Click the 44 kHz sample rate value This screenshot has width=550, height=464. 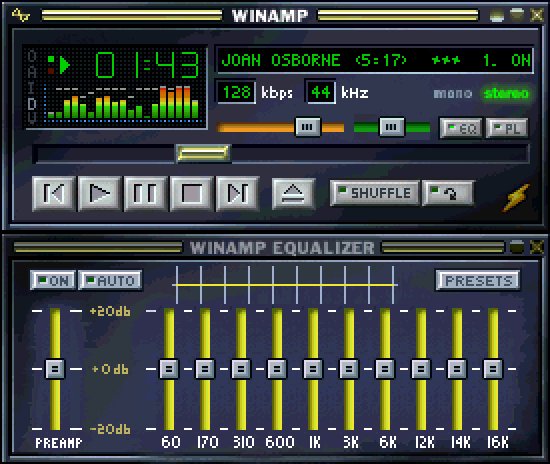coord(321,92)
